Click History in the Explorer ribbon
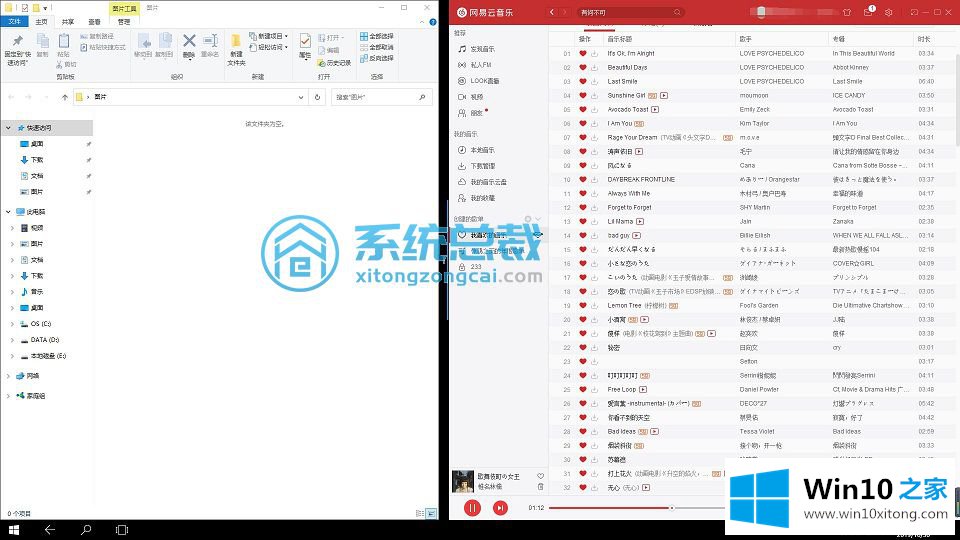Screen dimensions: 960x540 point(334,63)
